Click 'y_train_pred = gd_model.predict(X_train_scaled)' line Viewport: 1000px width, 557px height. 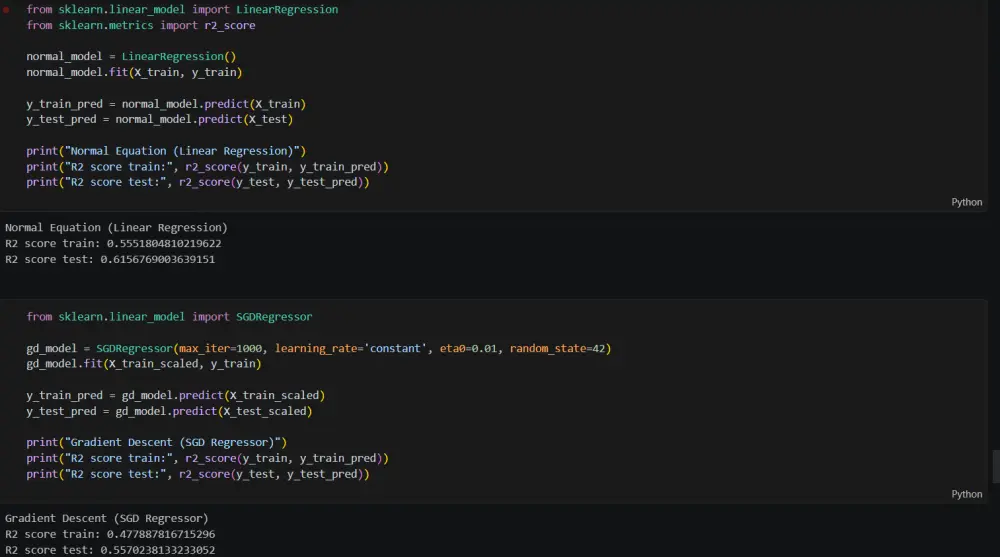coord(175,396)
